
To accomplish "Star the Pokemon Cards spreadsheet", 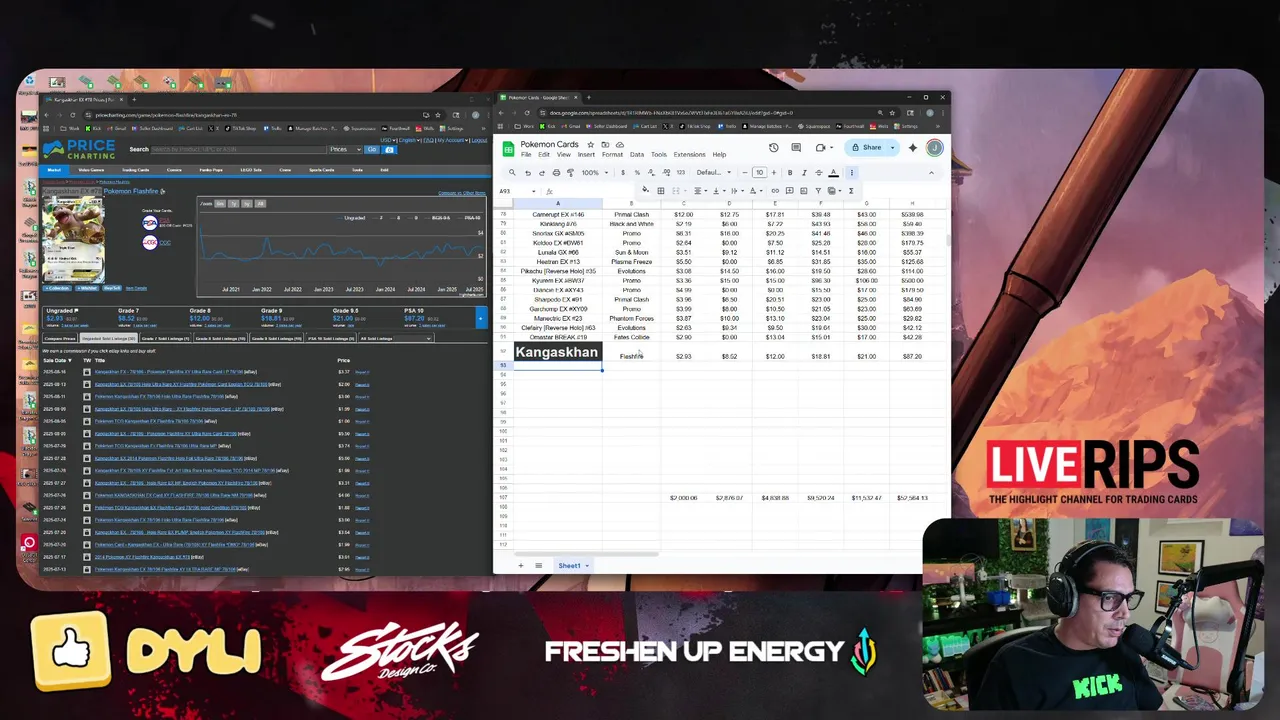I will [x=591, y=144].
